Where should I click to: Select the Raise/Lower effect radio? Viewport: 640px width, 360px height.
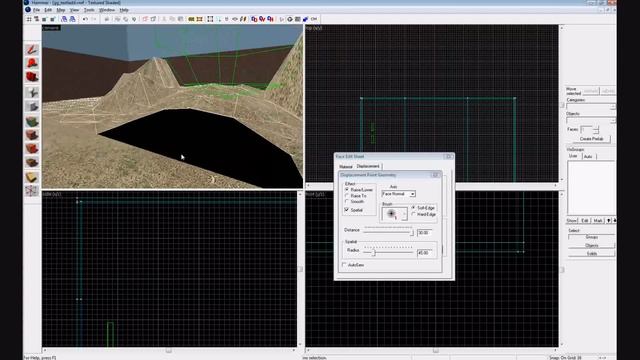347,190
